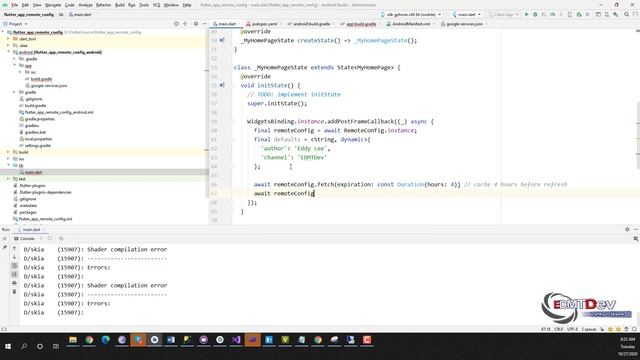The height and width of the screenshot is (360, 640).
Task: Open Run panel settings gear
Action: [x=627, y=229]
